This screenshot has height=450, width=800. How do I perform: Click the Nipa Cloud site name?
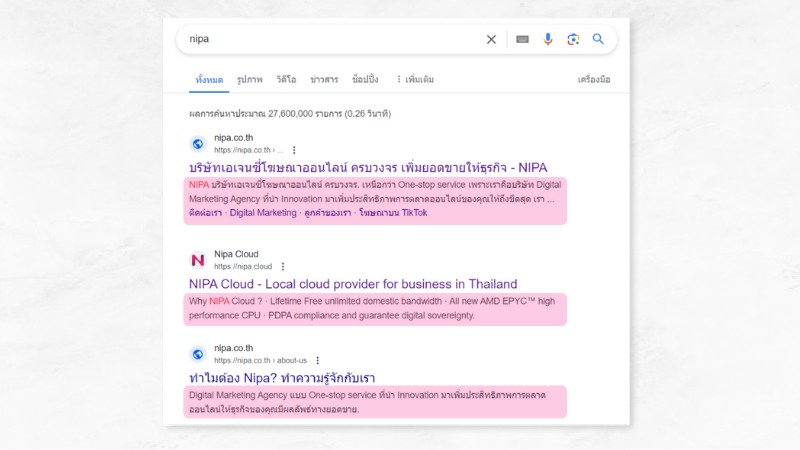click(236, 254)
